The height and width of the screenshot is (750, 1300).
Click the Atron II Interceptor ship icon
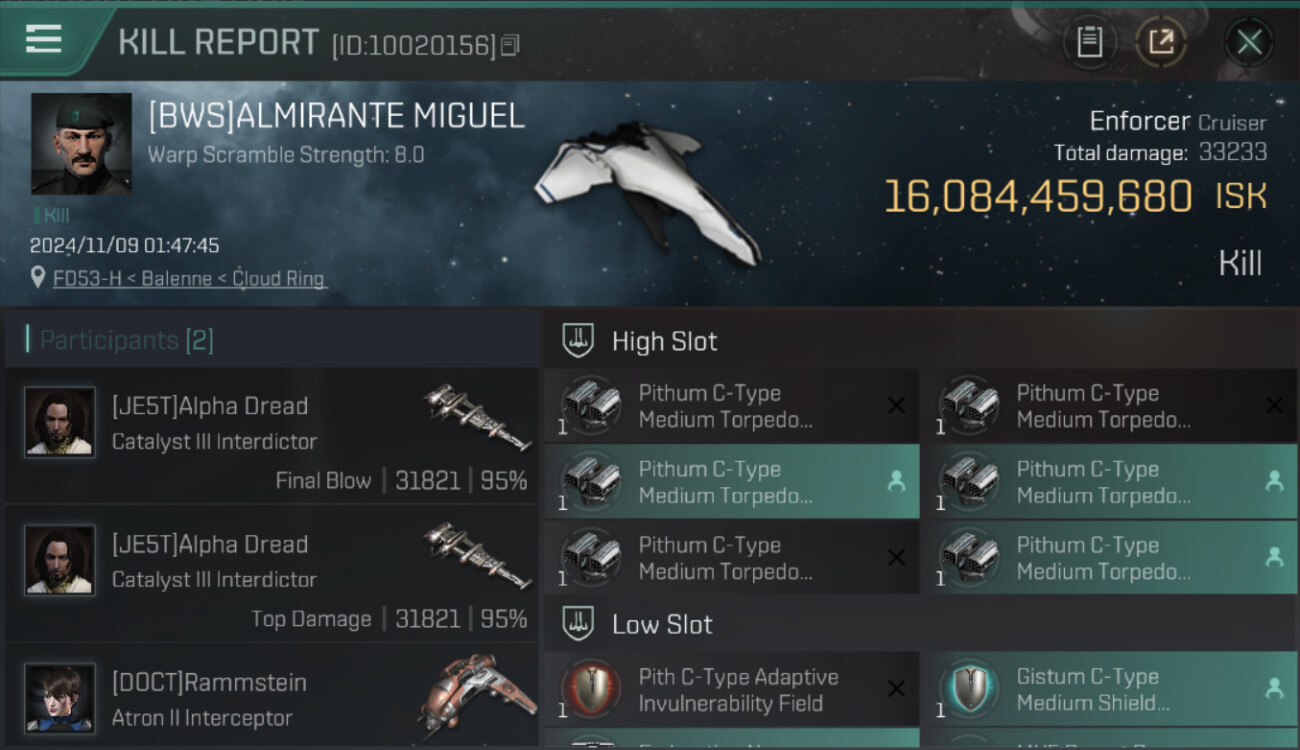pos(478,697)
